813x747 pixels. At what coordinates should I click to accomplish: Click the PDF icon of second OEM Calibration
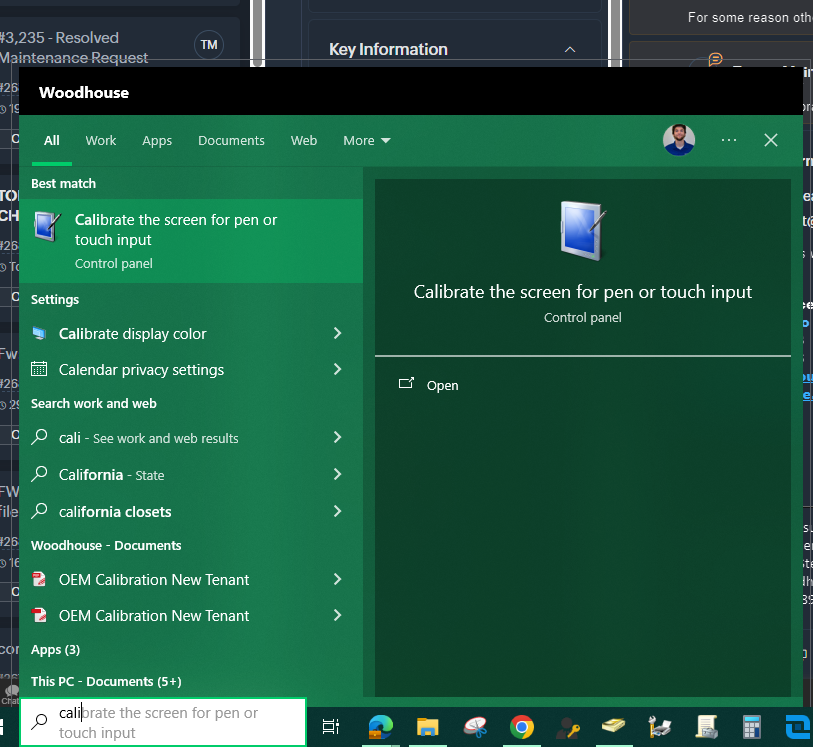coord(39,615)
